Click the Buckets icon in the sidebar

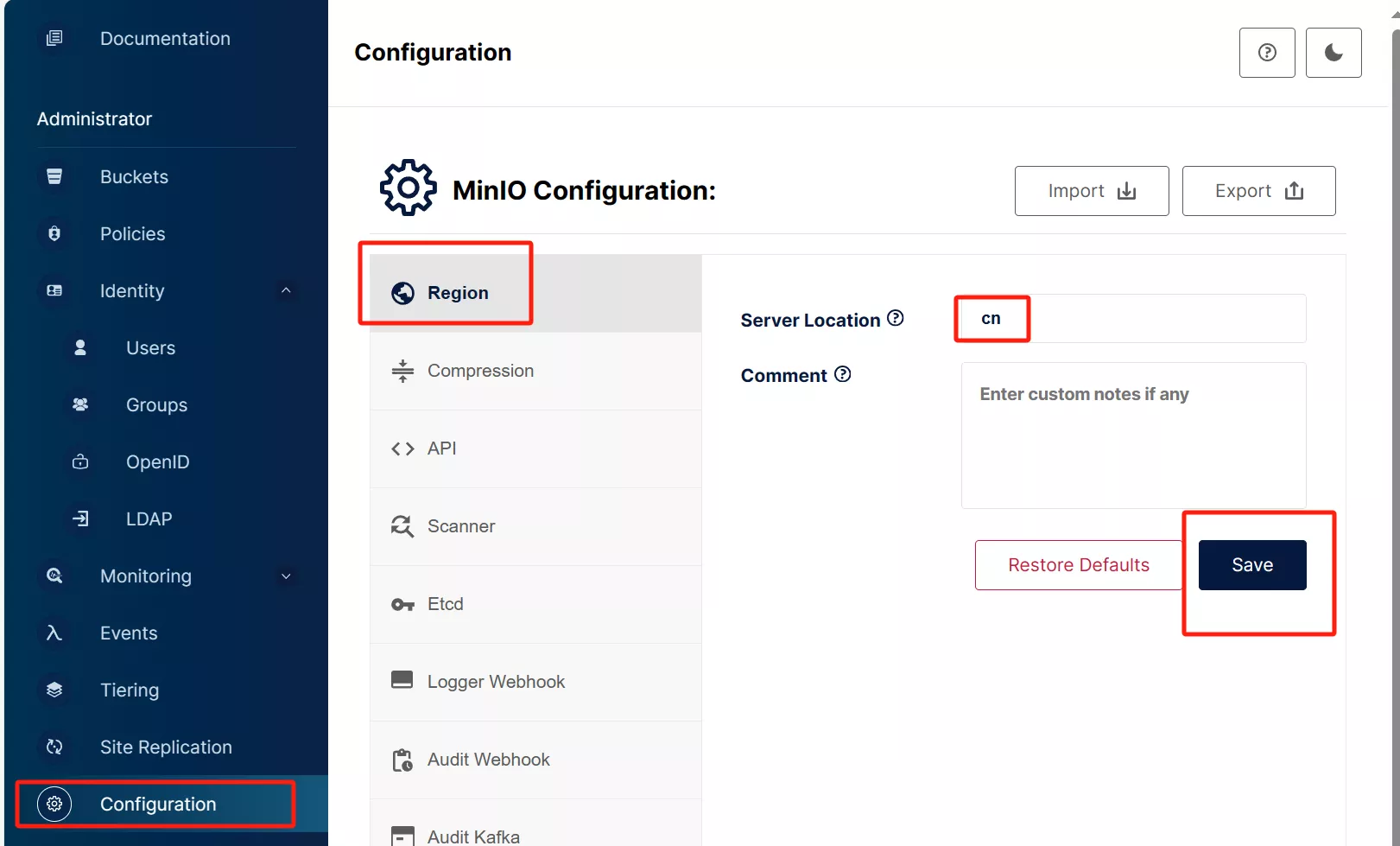[x=54, y=177]
